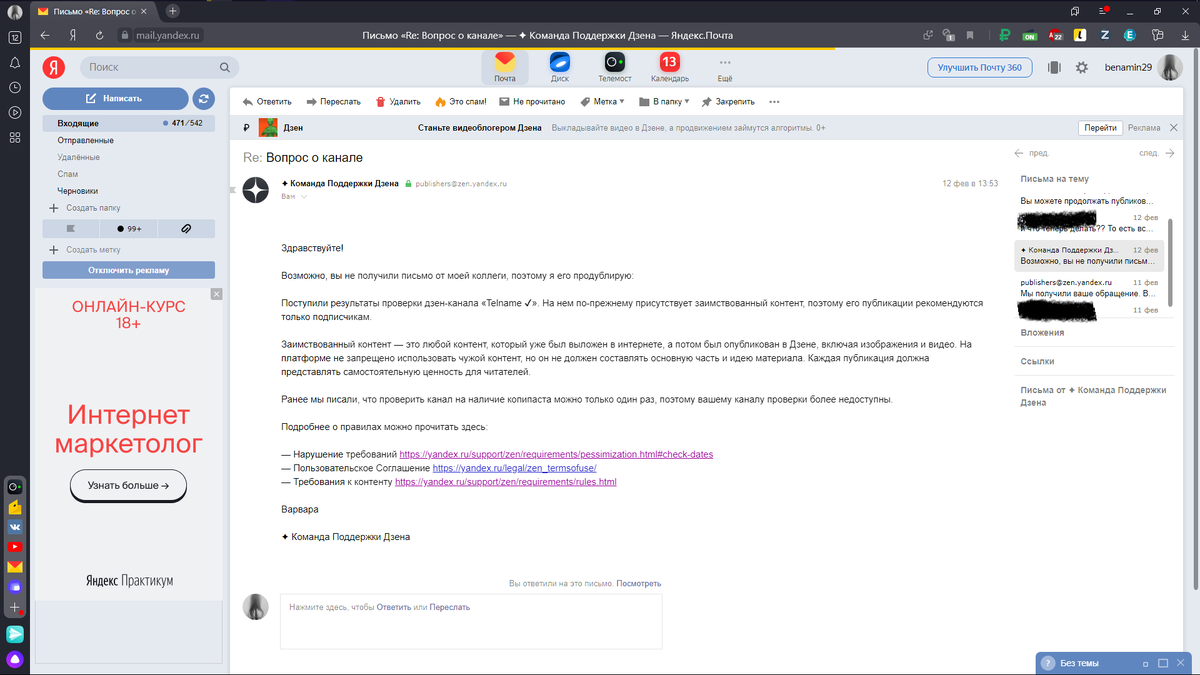Click Улучшить Почту 360 button
1200x675 pixels.
click(x=980, y=67)
